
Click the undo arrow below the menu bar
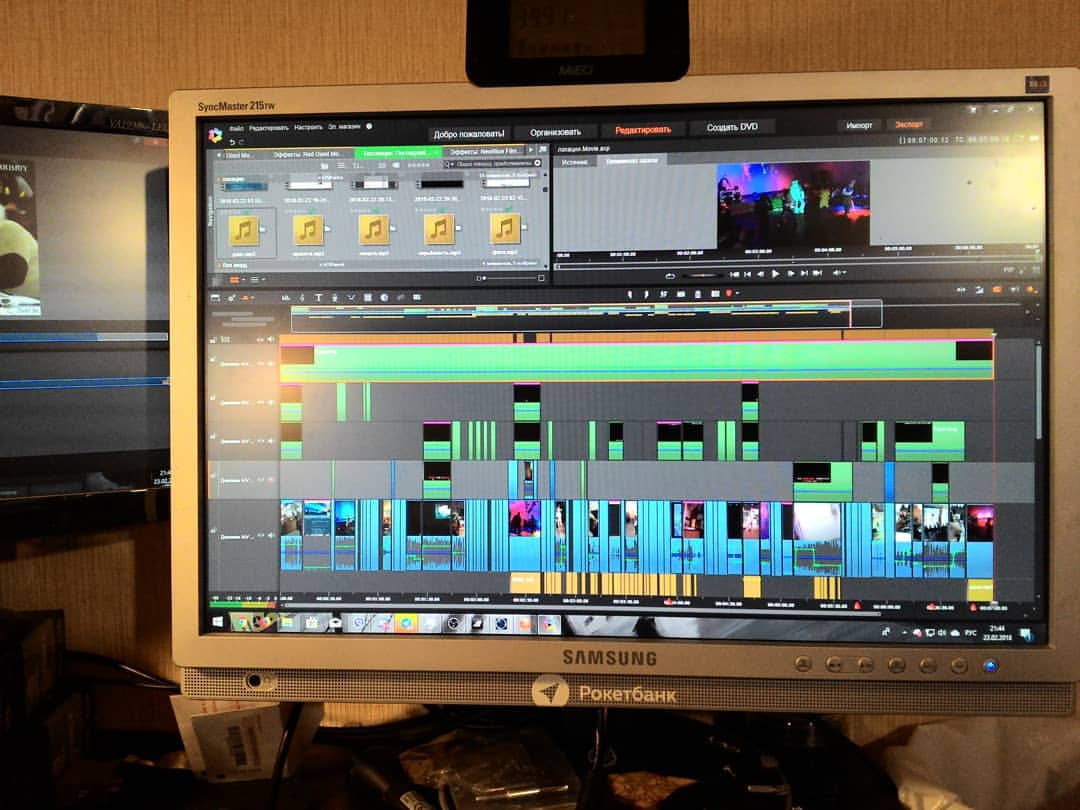tap(232, 142)
